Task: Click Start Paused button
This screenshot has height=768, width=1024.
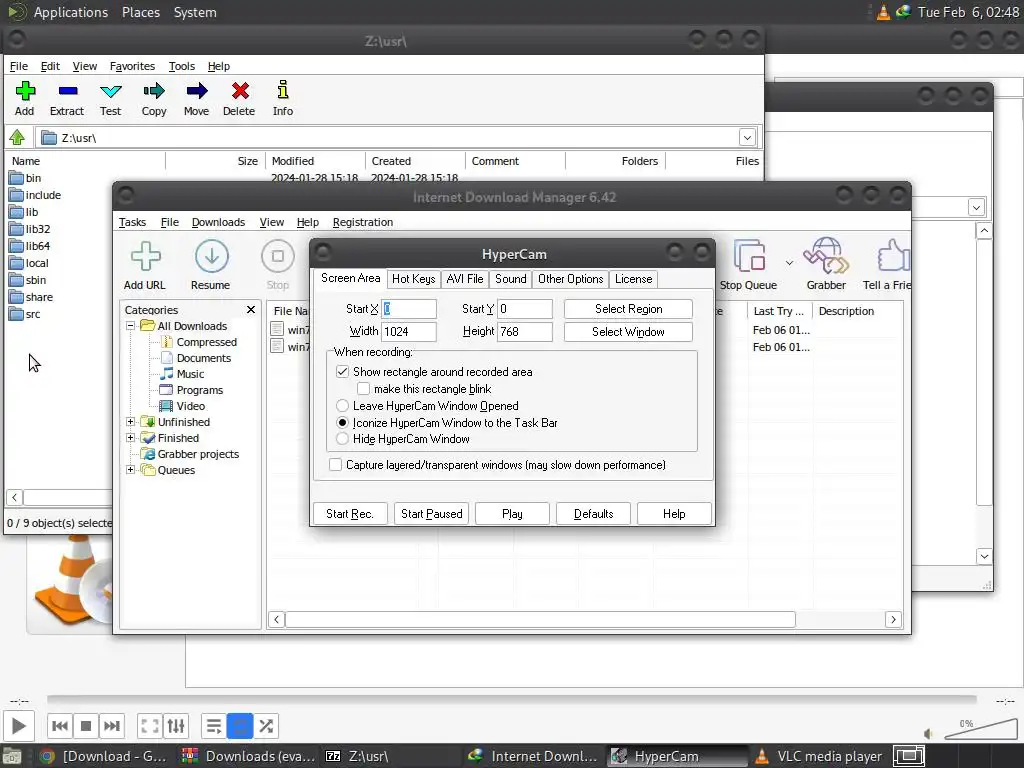Action: pyautogui.click(x=432, y=513)
